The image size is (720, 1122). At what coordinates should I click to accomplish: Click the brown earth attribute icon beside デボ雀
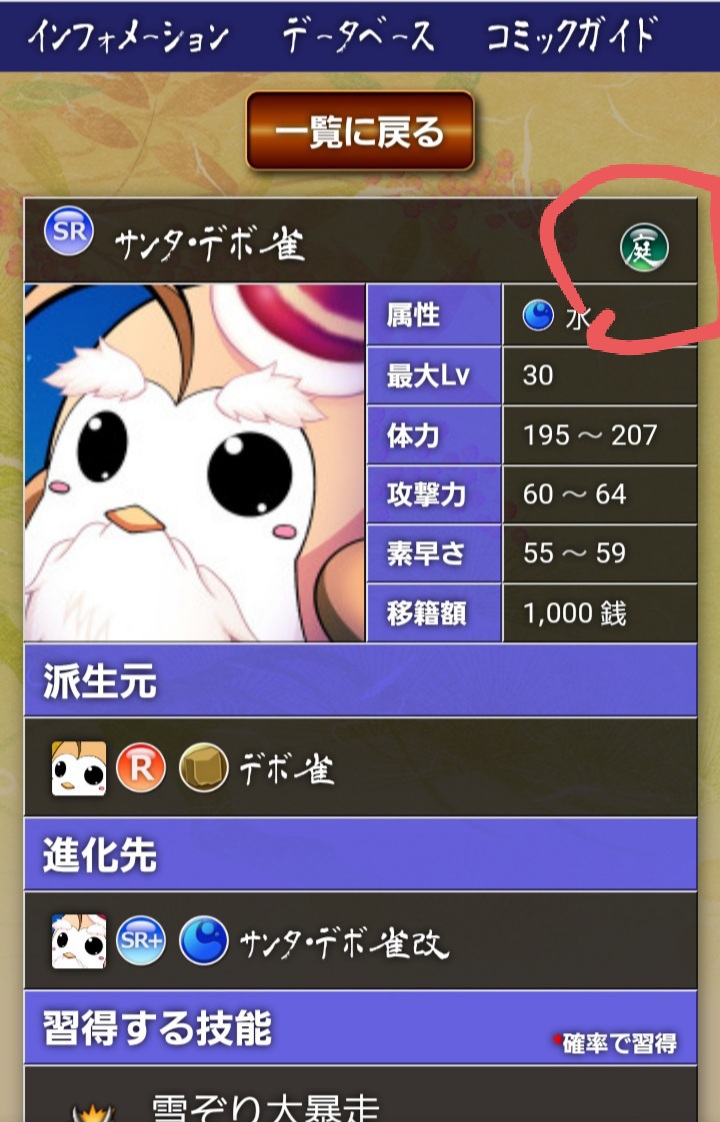(x=203, y=768)
